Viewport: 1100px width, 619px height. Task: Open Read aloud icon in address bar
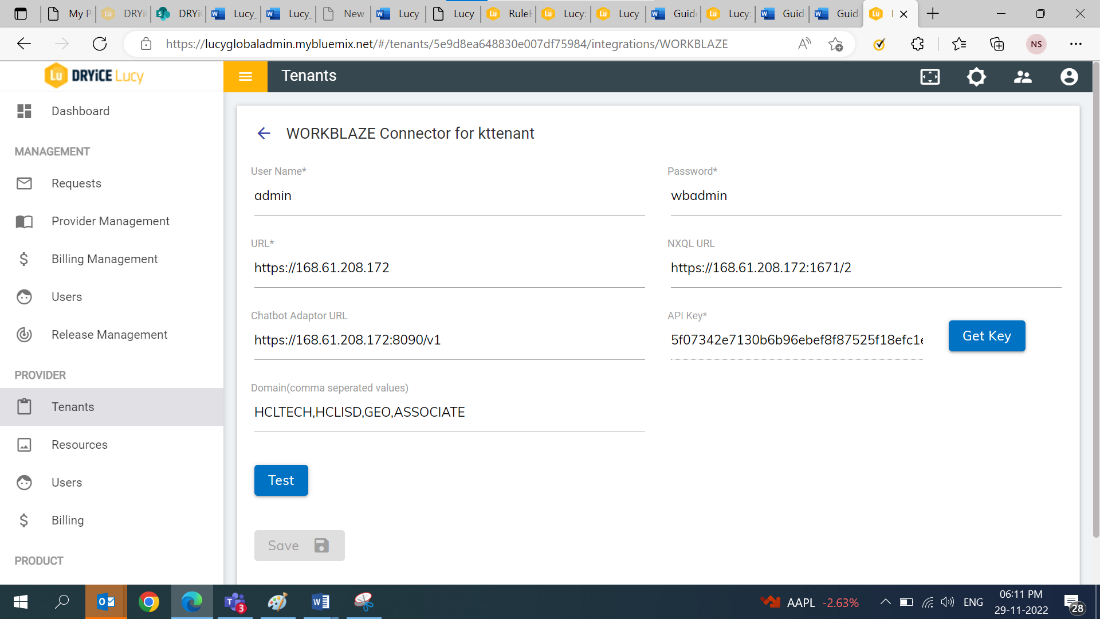click(804, 44)
